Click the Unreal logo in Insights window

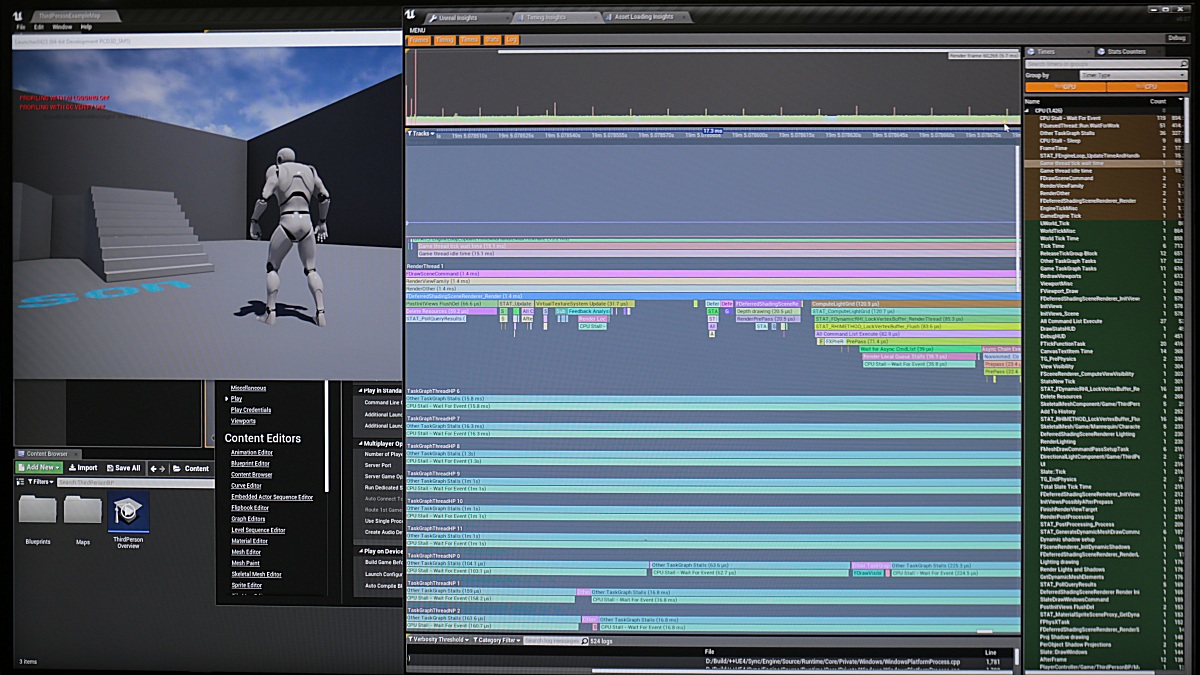click(411, 15)
